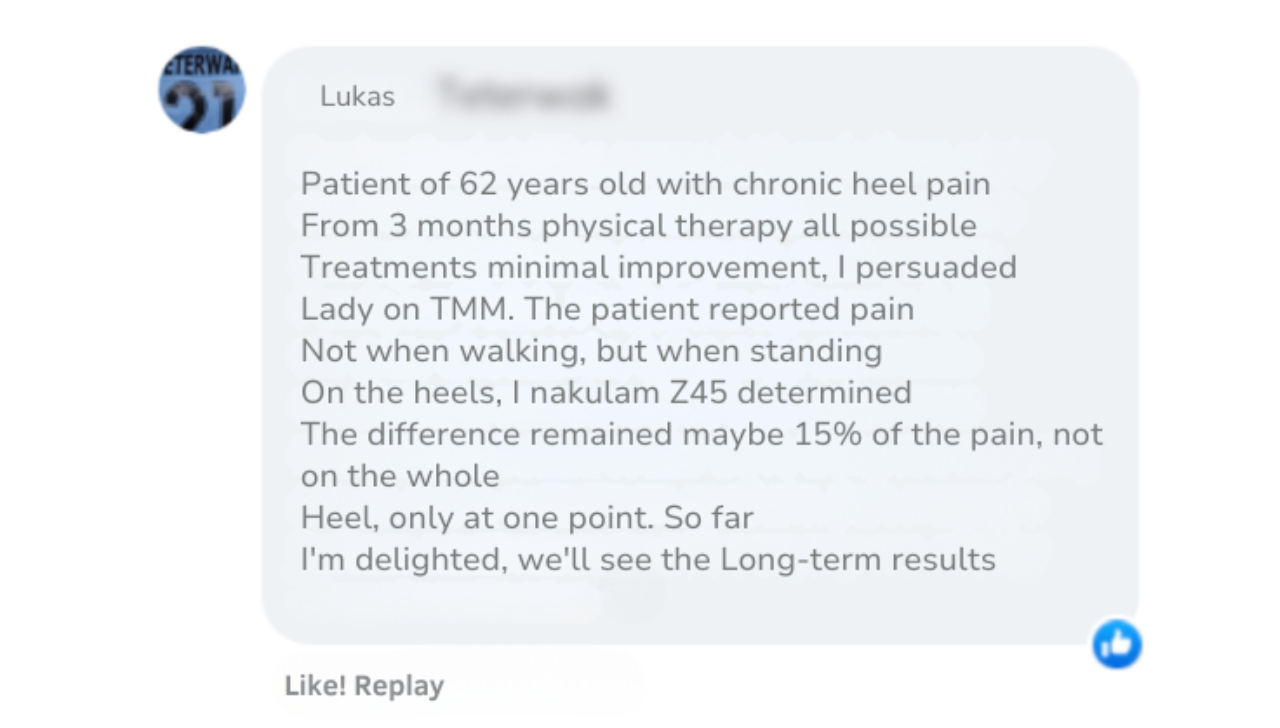Click the line starting "Patient of 62 years"
1280x728 pixels.
tap(645, 184)
